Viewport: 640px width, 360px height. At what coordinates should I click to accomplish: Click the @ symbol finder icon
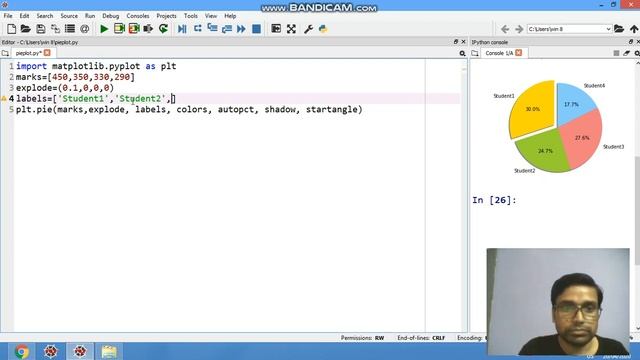coord(84,29)
